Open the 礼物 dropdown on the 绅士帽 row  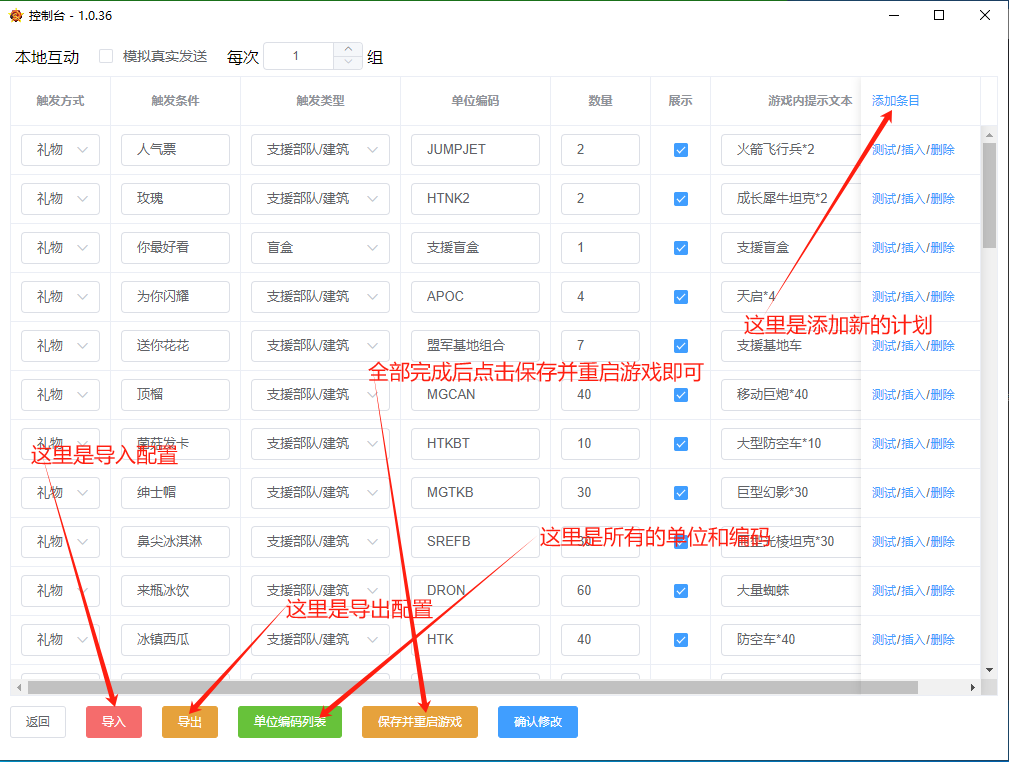click(60, 492)
